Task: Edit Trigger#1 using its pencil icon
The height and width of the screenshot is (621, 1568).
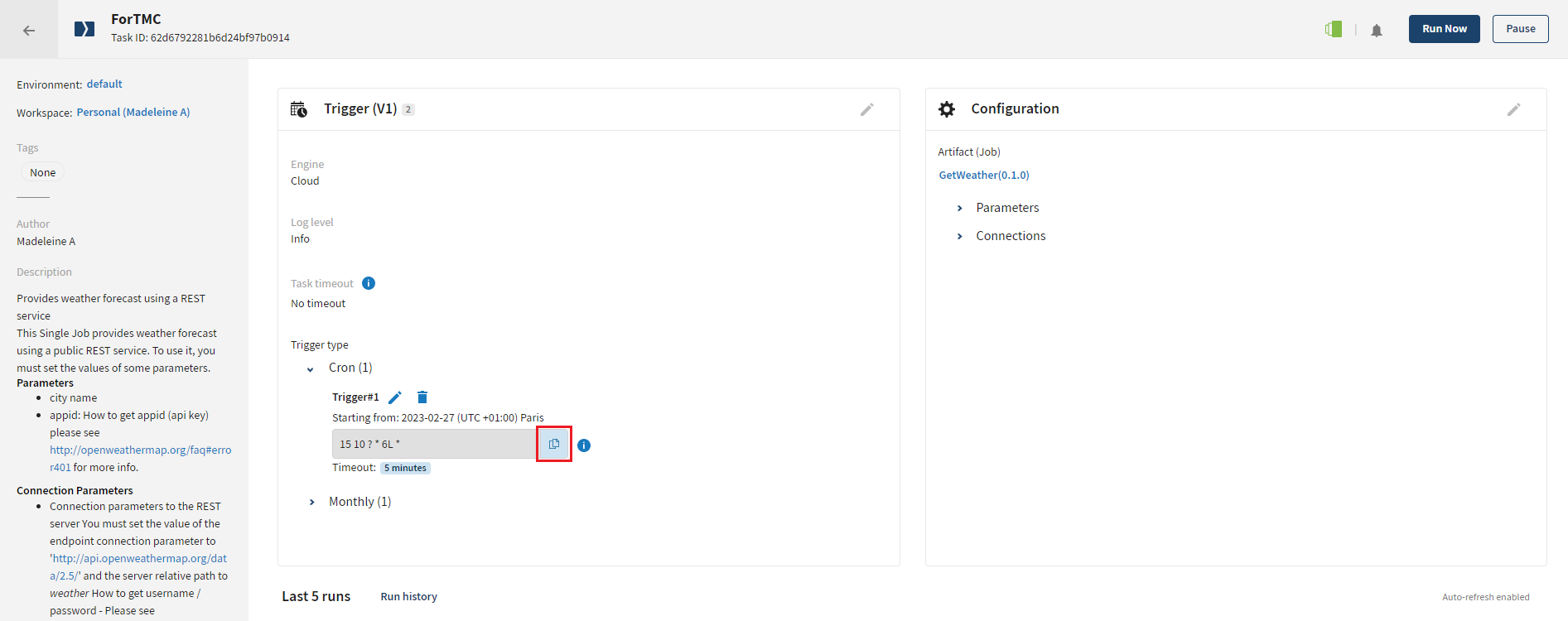Action: pos(395,397)
